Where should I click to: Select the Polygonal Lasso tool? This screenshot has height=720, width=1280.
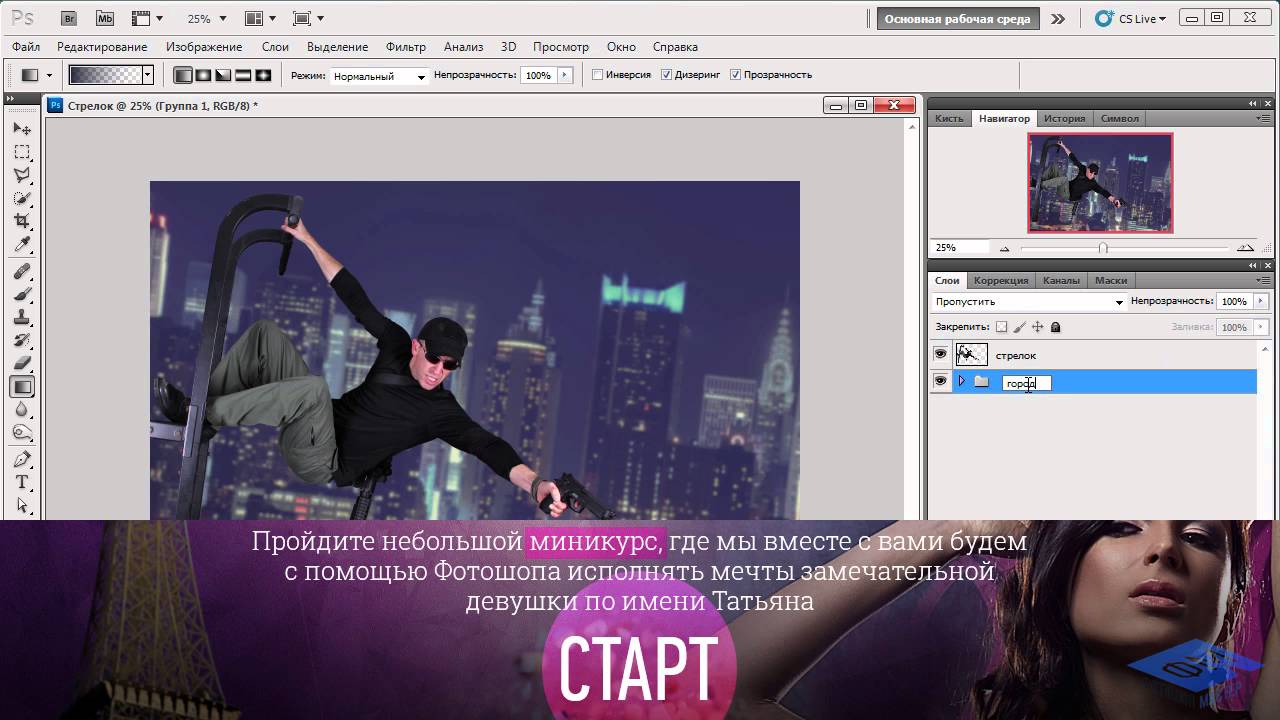(21, 175)
